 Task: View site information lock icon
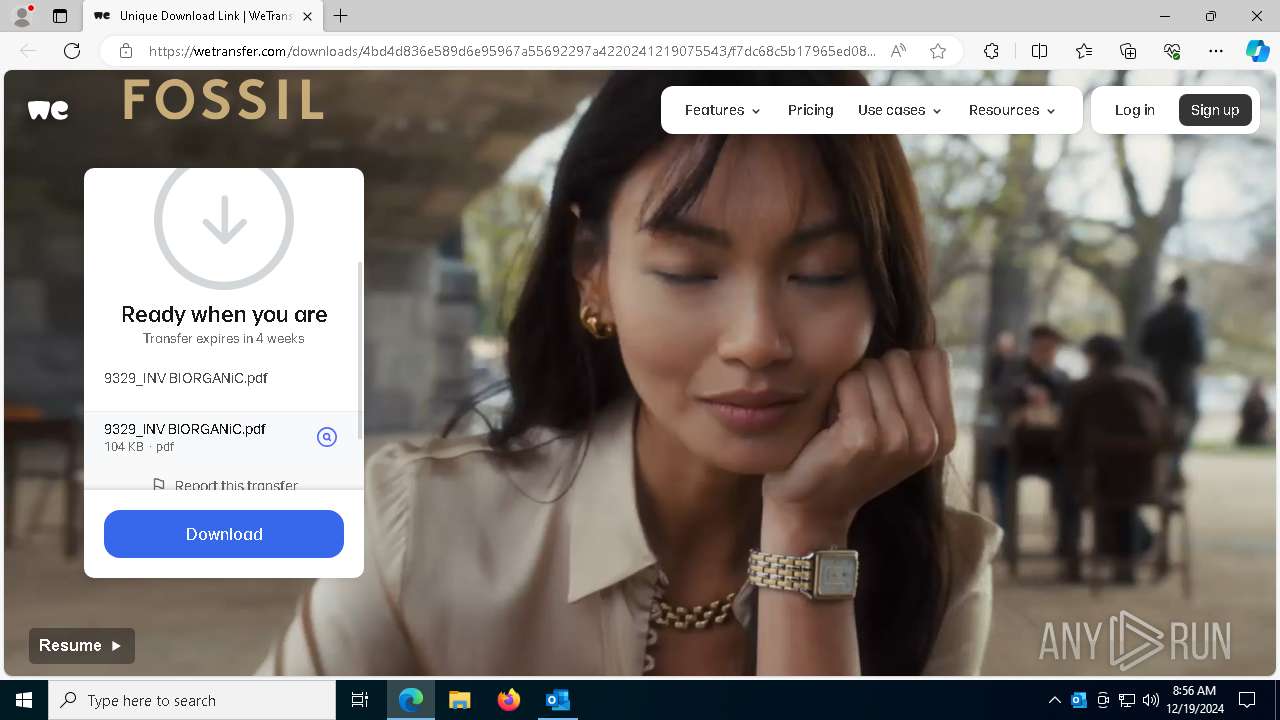[x=126, y=51]
